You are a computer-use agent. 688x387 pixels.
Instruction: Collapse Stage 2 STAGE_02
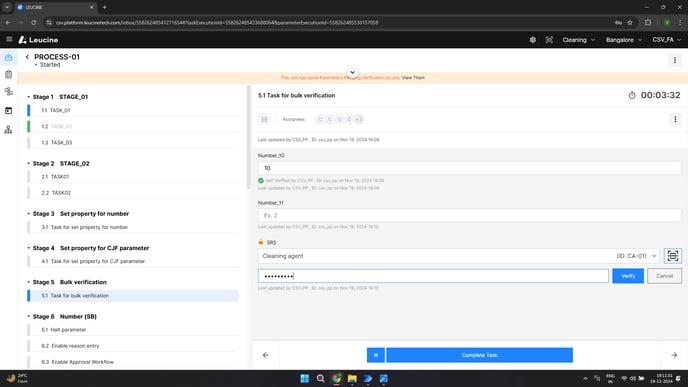point(29,164)
